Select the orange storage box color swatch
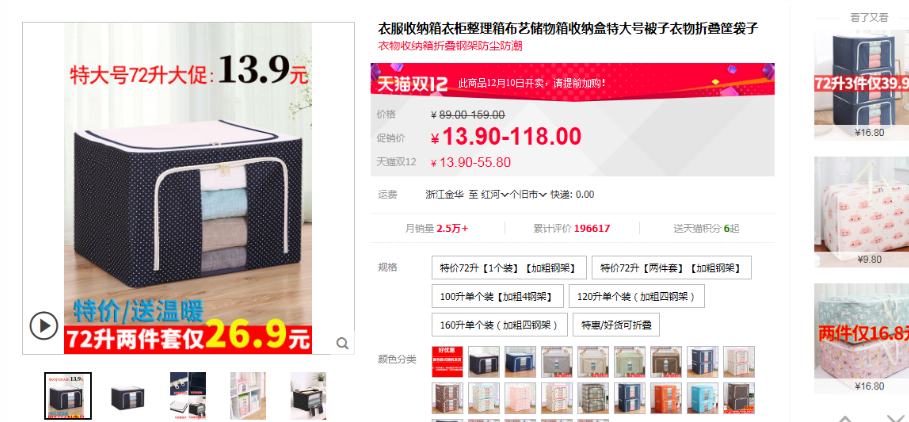 point(667,398)
